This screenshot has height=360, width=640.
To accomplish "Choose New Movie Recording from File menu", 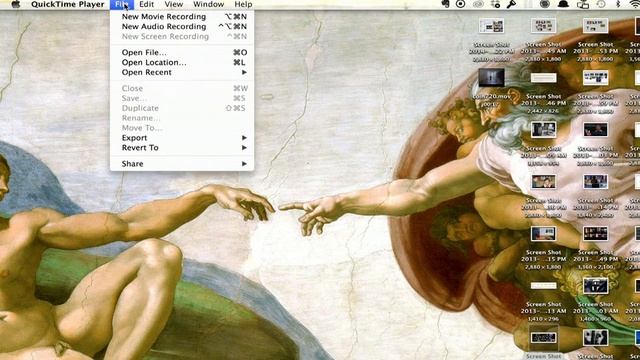I will point(182,17).
